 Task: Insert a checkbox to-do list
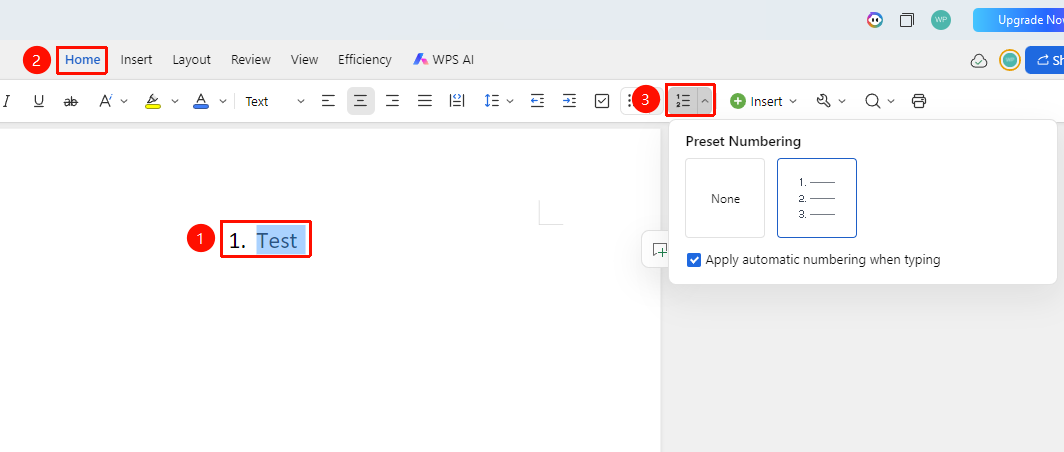tap(601, 101)
